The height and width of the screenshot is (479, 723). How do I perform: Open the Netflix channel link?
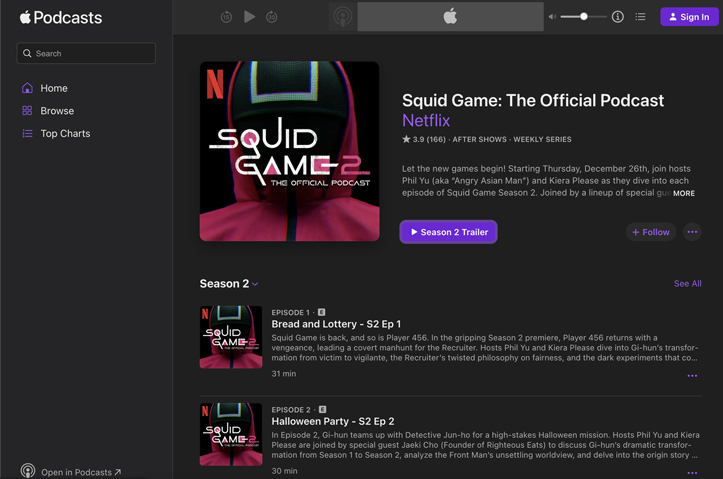[426, 120]
